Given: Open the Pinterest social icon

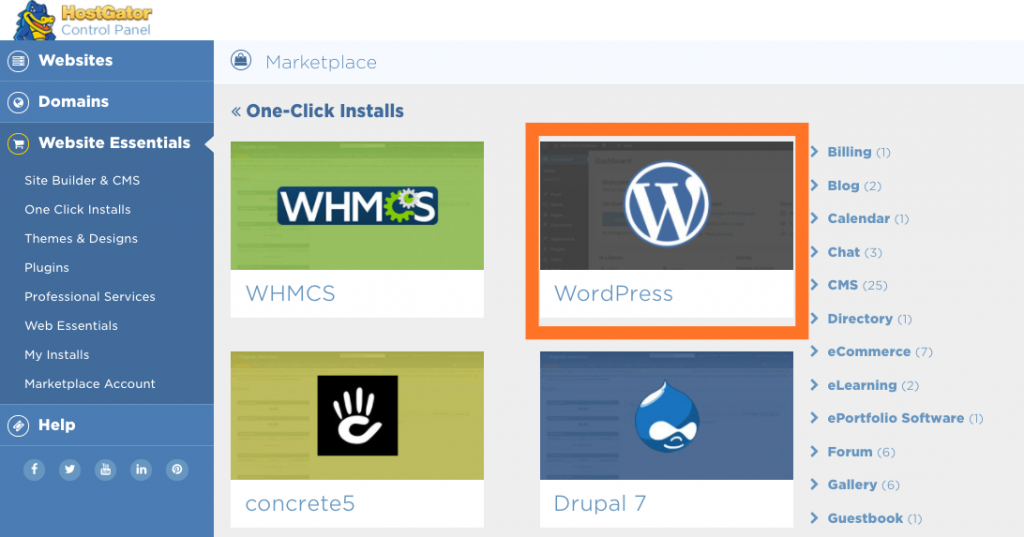Looking at the screenshot, I should (177, 470).
